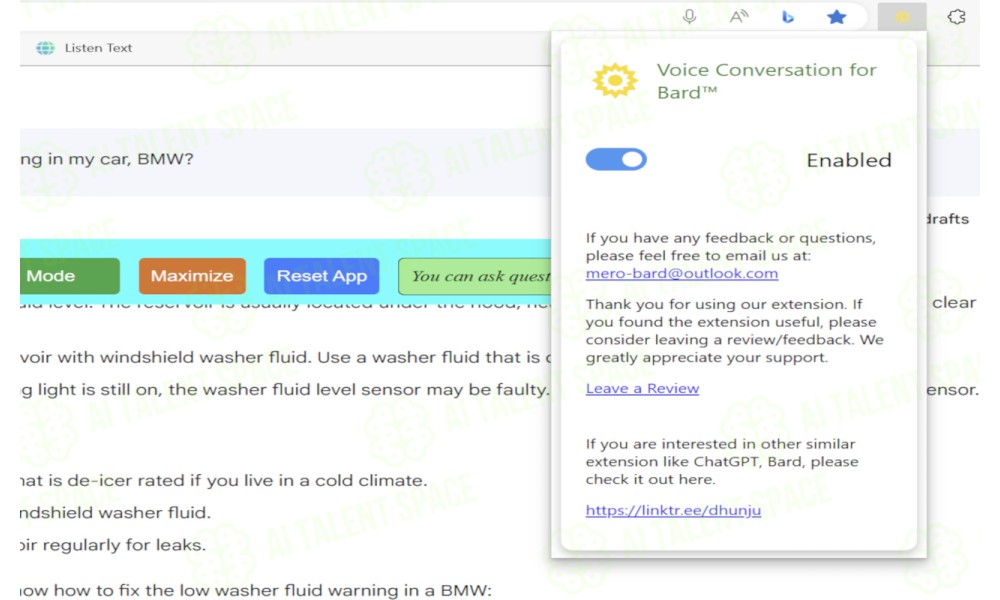
Task: Click the 'Enabled' label text
Action: (849, 160)
